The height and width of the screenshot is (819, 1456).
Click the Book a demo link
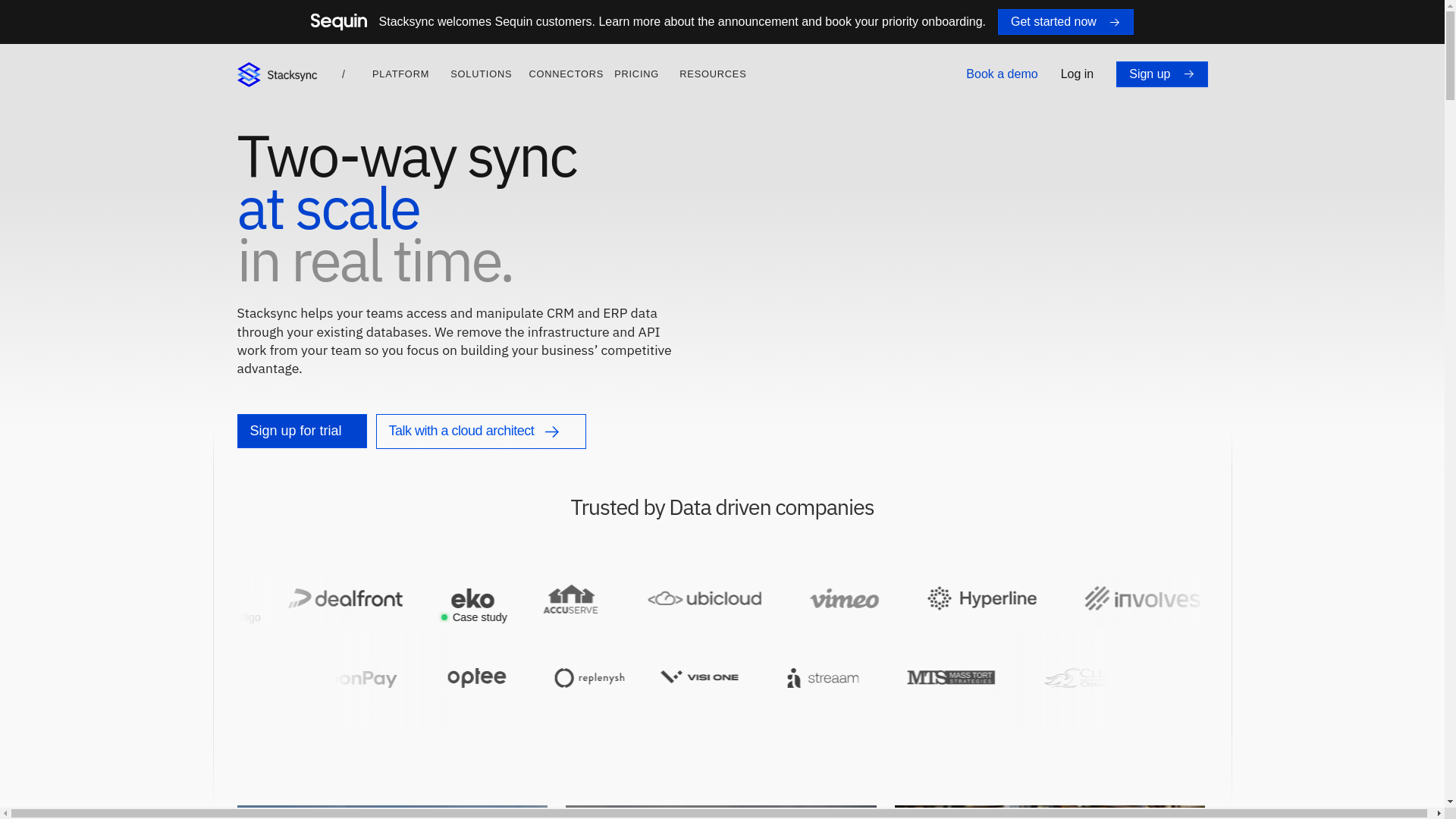tap(1002, 74)
